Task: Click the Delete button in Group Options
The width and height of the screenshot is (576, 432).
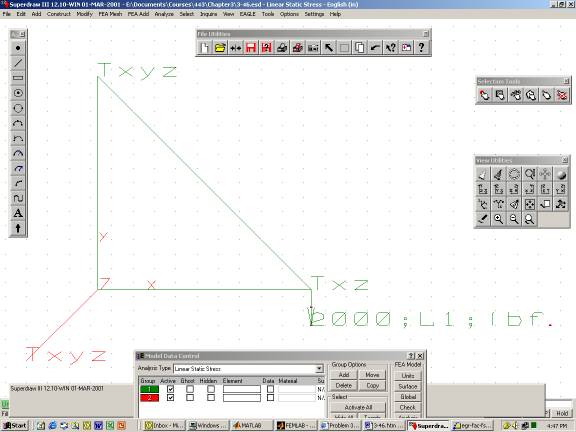Action: (x=344, y=386)
